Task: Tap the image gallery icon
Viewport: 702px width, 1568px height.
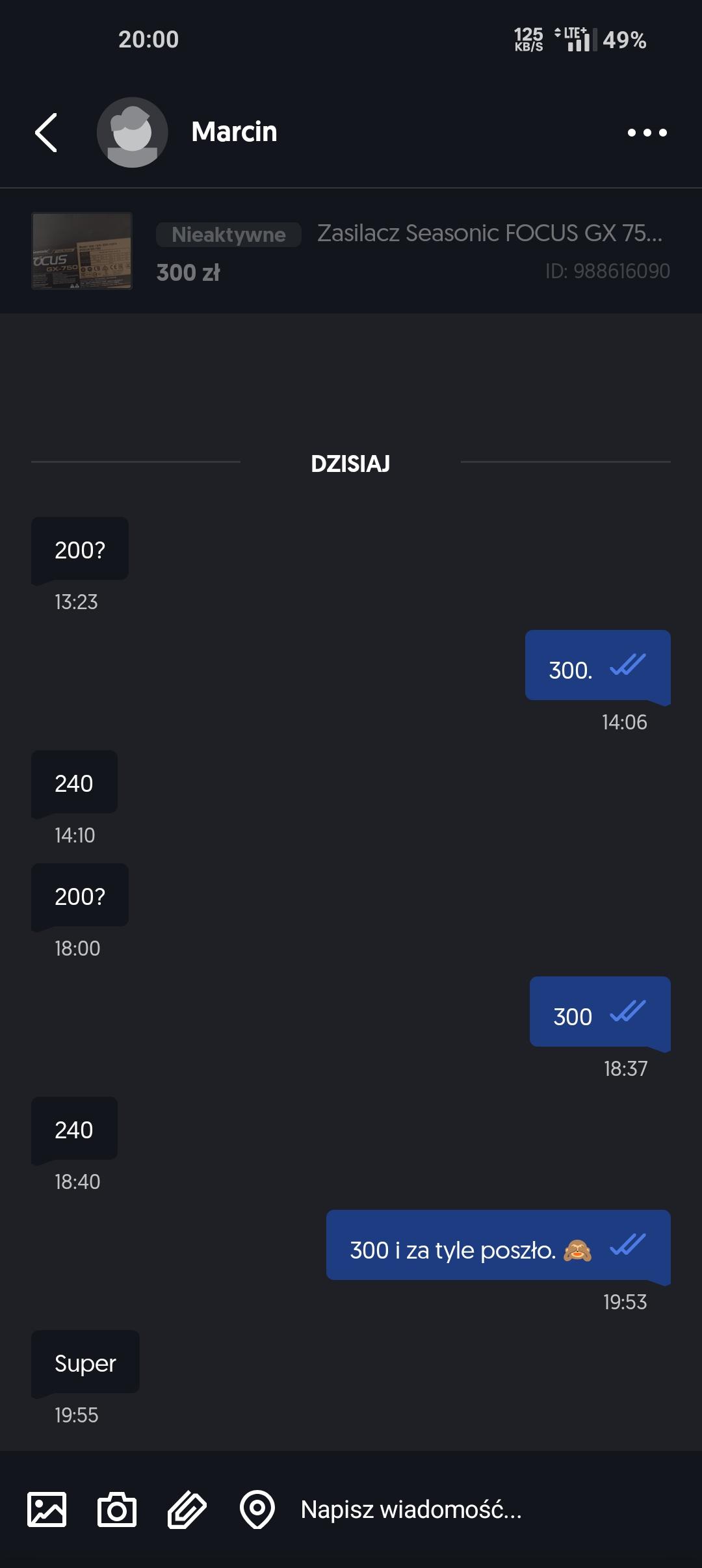Action: pyautogui.click(x=47, y=1509)
